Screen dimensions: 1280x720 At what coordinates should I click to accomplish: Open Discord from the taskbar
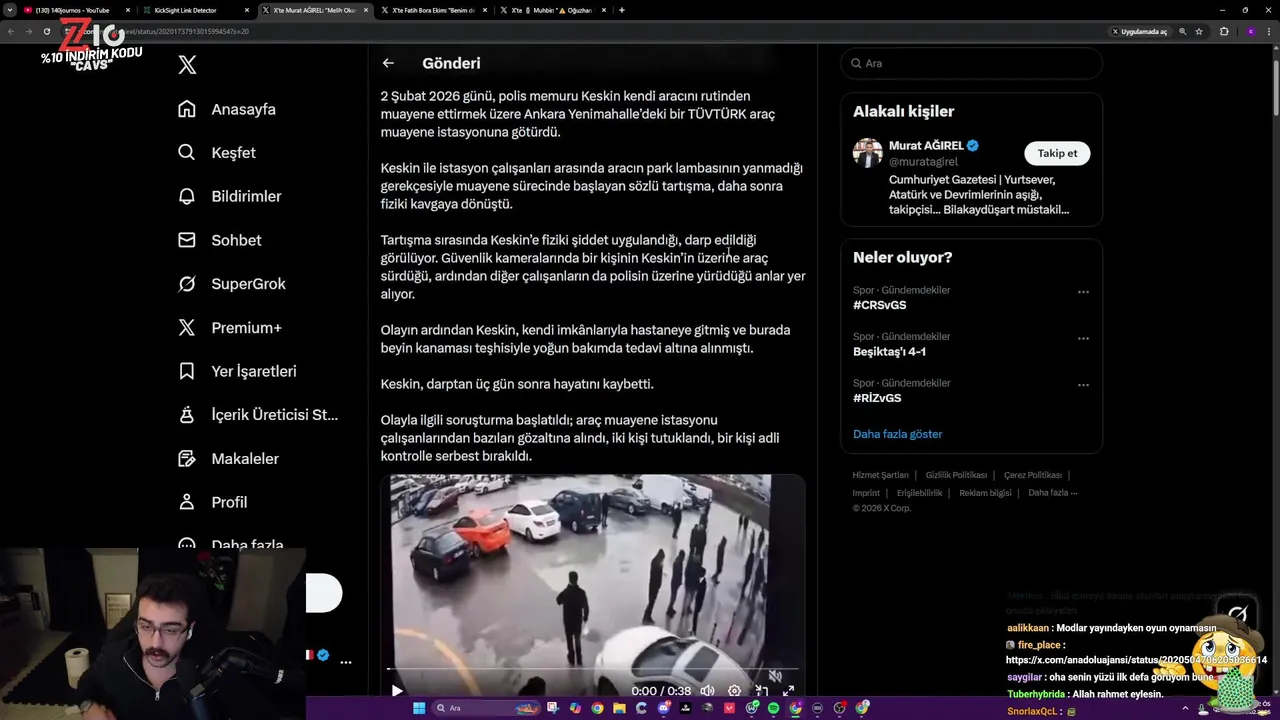[x=663, y=708]
